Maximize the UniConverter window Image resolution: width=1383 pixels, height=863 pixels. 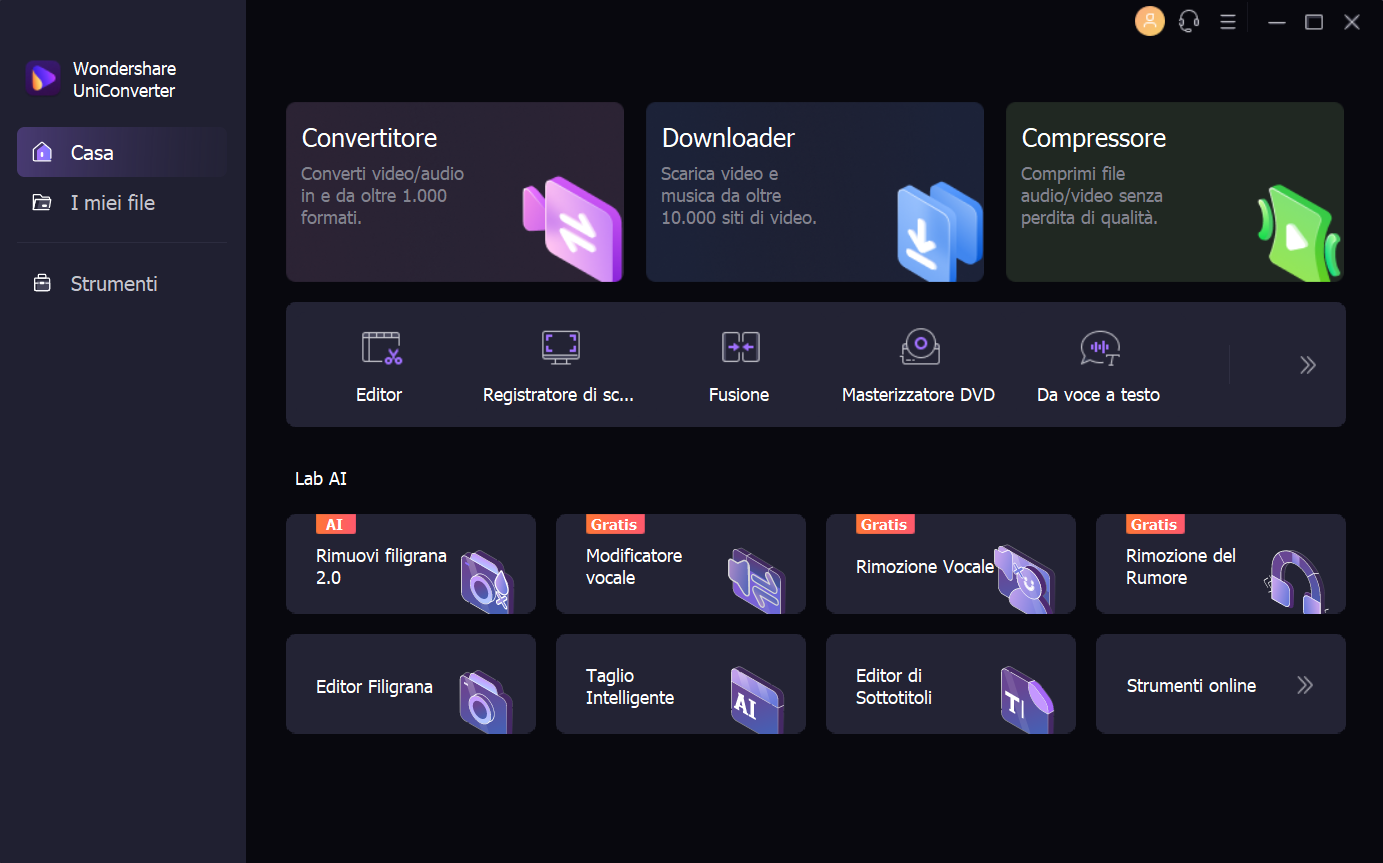(x=1314, y=22)
